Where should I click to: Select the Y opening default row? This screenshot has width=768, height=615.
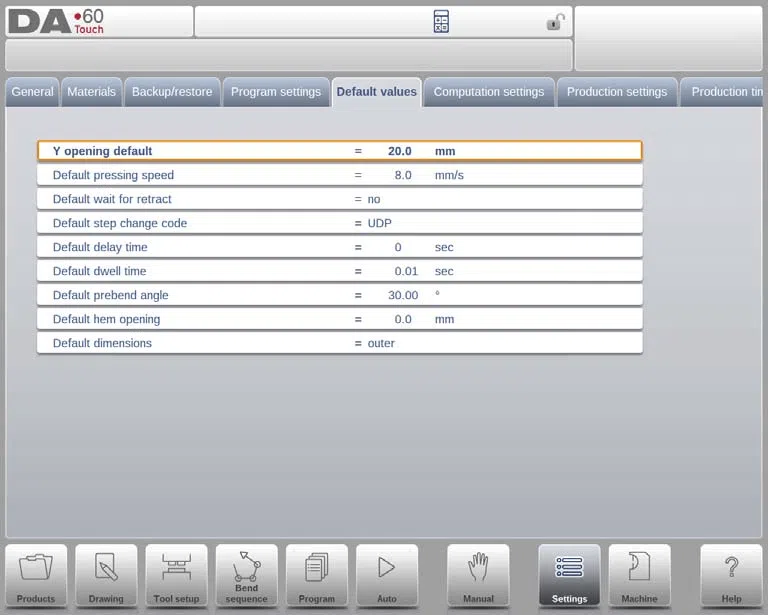(339, 151)
